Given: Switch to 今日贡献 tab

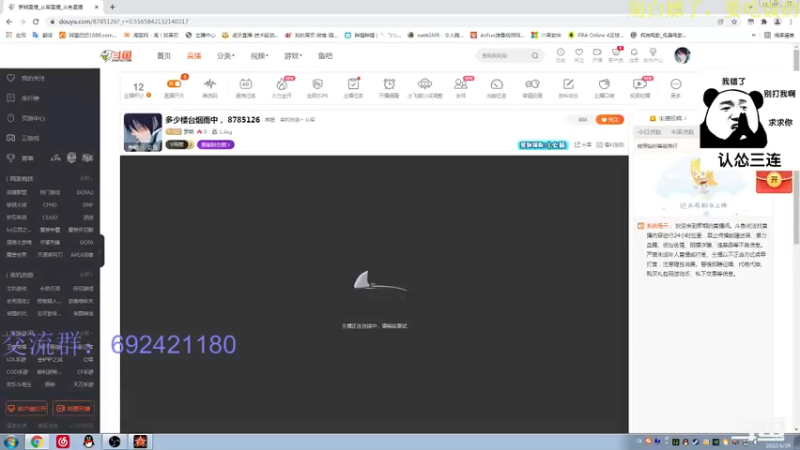Looking at the screenshot, I should [x=649, y=132].
